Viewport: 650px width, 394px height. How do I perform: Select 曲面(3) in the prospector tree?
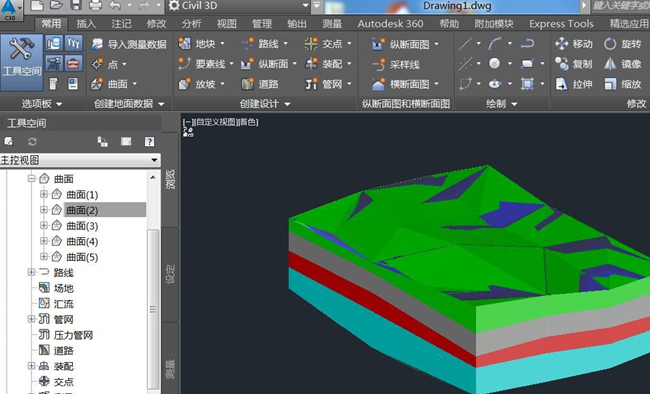click(x=82, y=226)
